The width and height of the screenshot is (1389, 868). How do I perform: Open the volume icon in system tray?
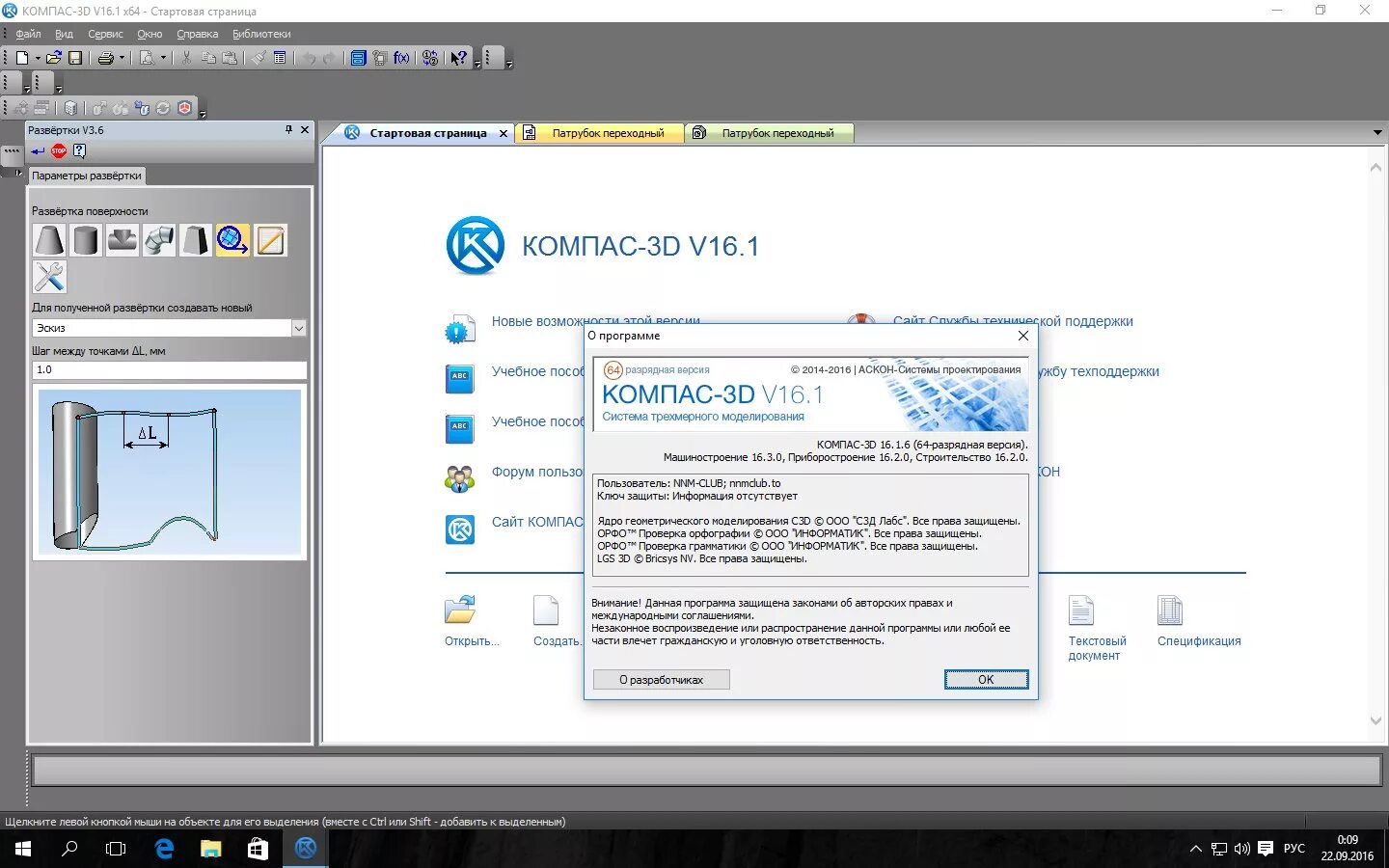[x=1242, y=849]
